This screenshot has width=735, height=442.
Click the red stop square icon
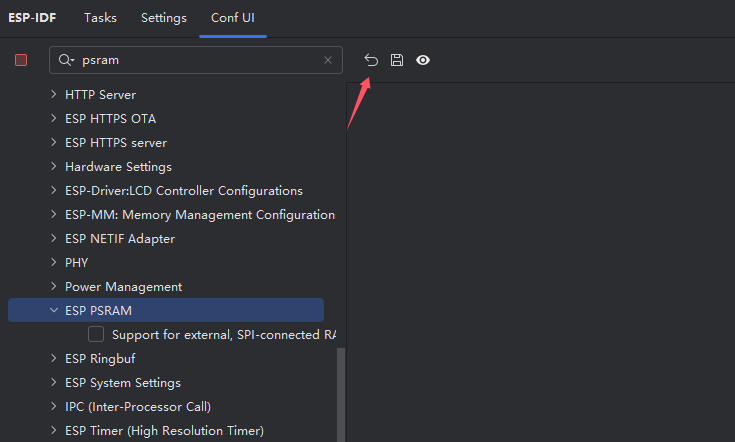tap(21, 60)
